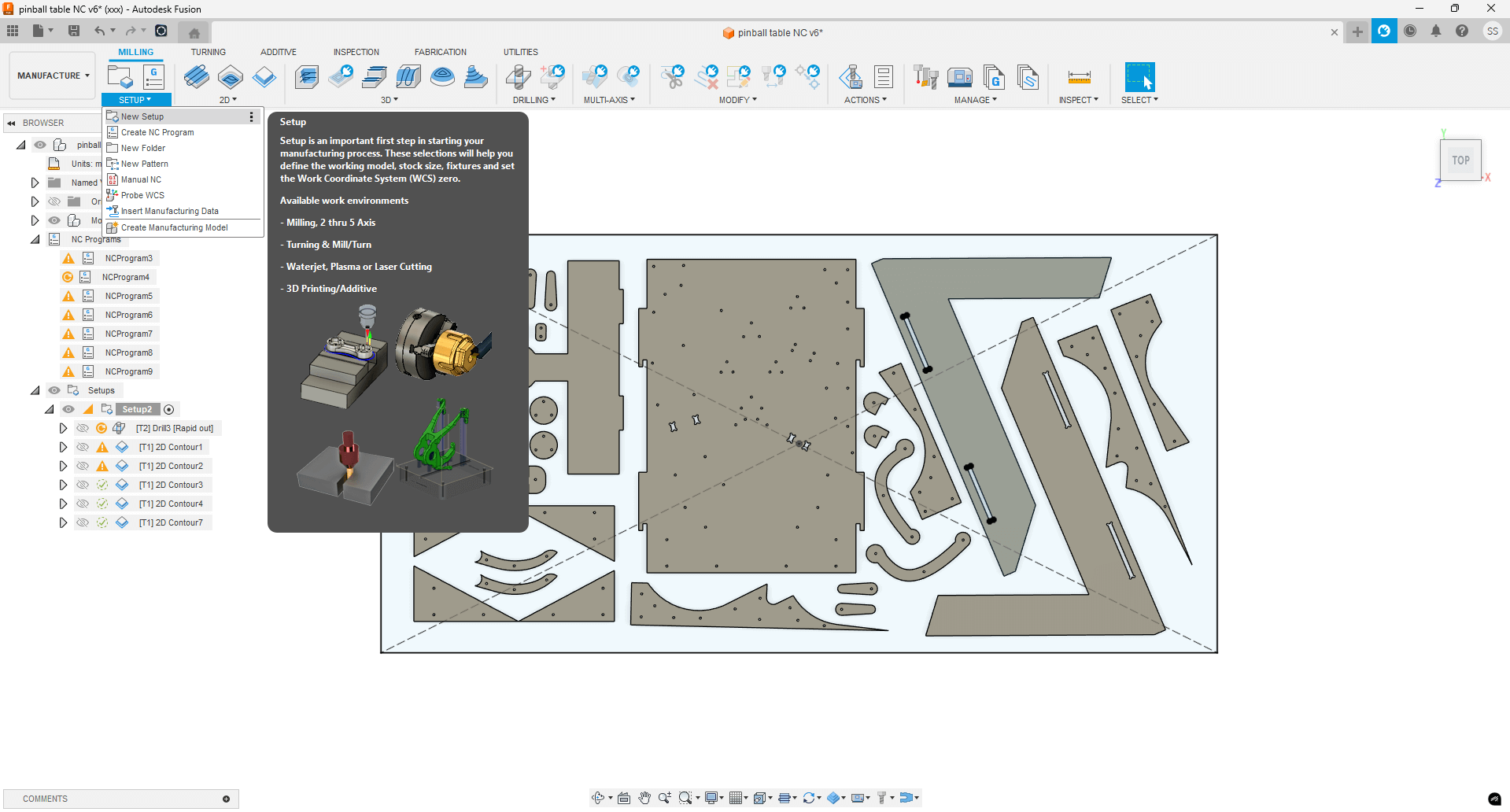
Task: Open the 3D milling dropdown menu
Action: pos(389,100)
